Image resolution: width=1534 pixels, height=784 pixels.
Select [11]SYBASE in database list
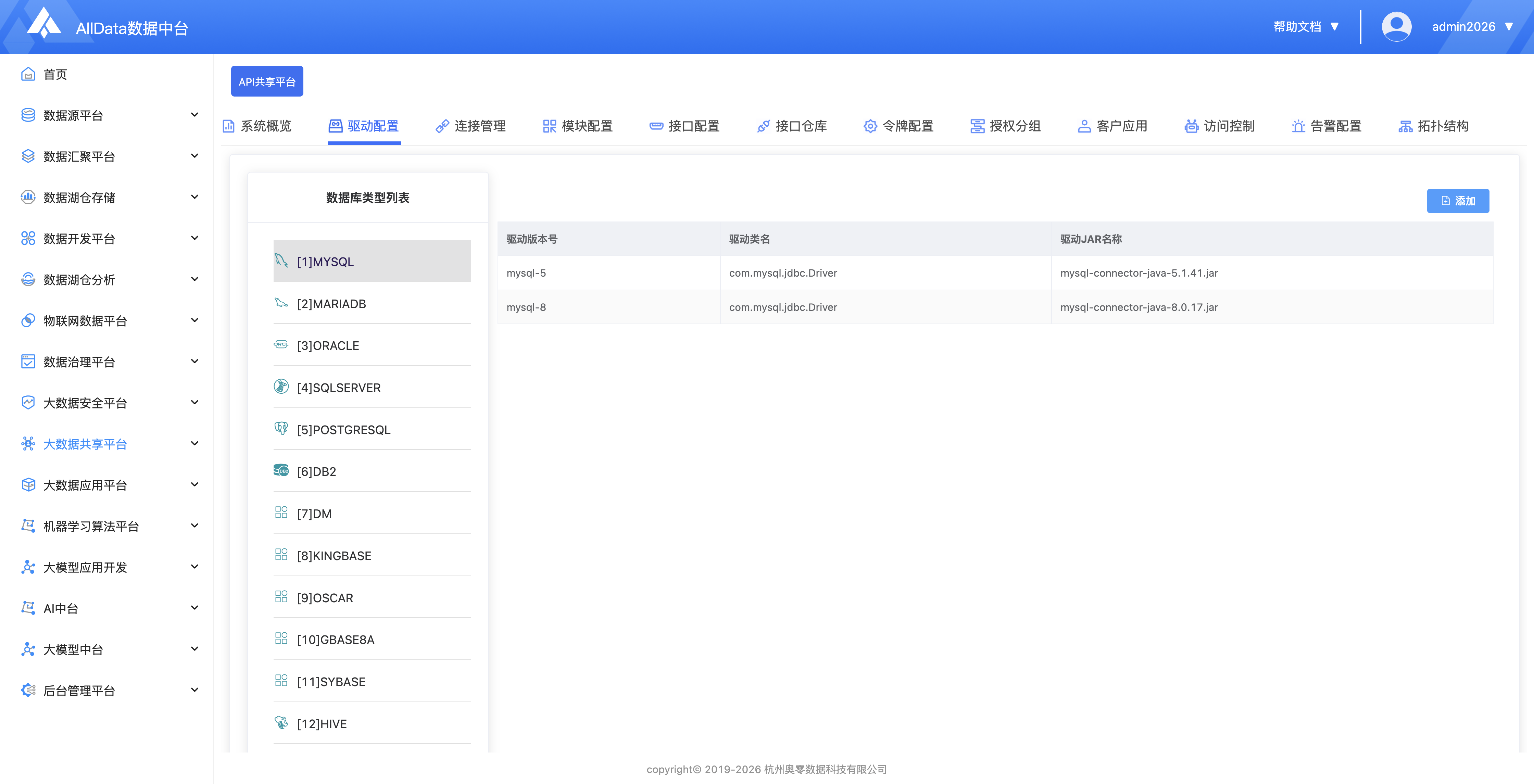tap(372, 681)
